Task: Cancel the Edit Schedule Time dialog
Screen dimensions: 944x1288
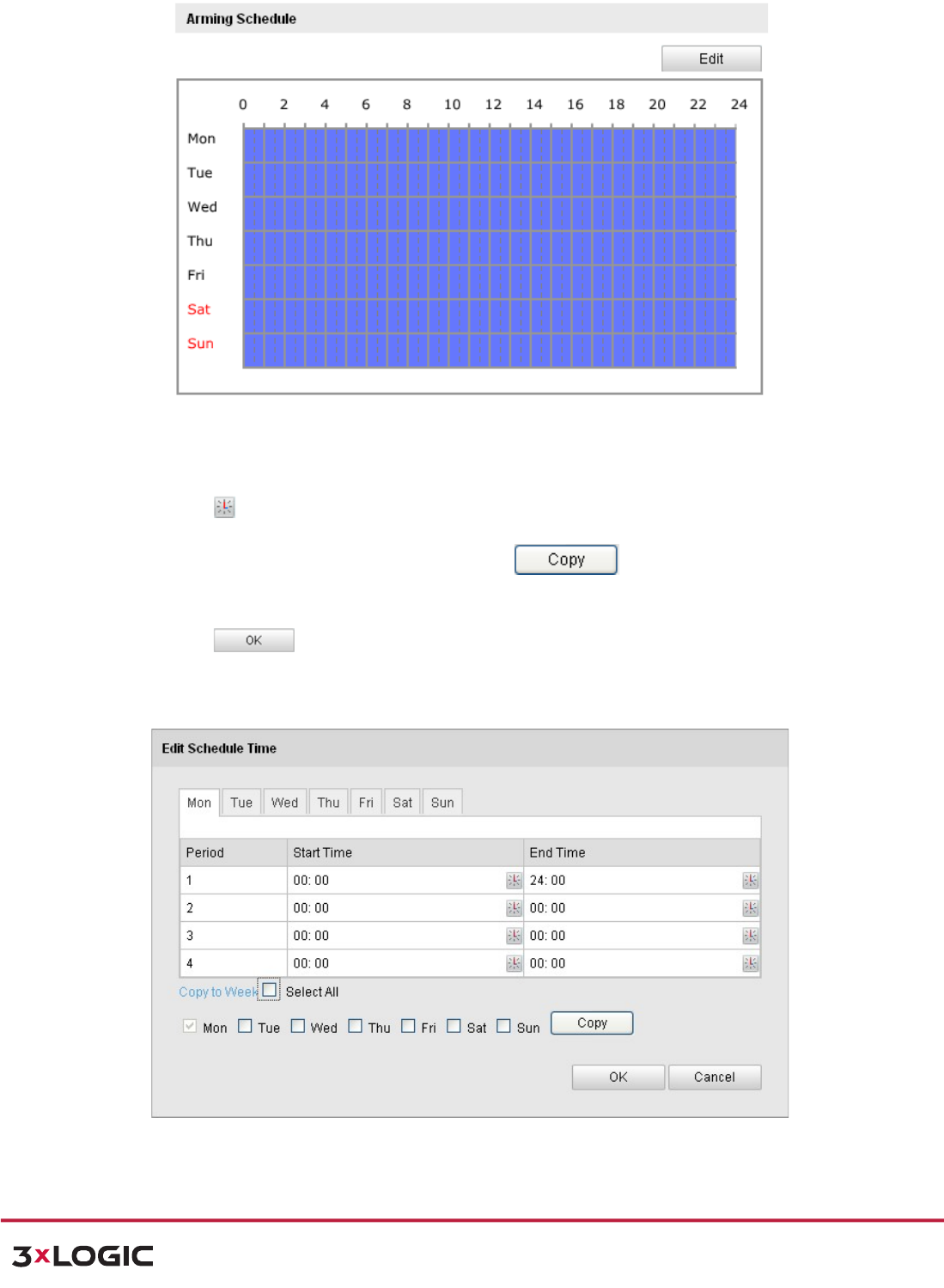Action: (x=715, y=1077)
